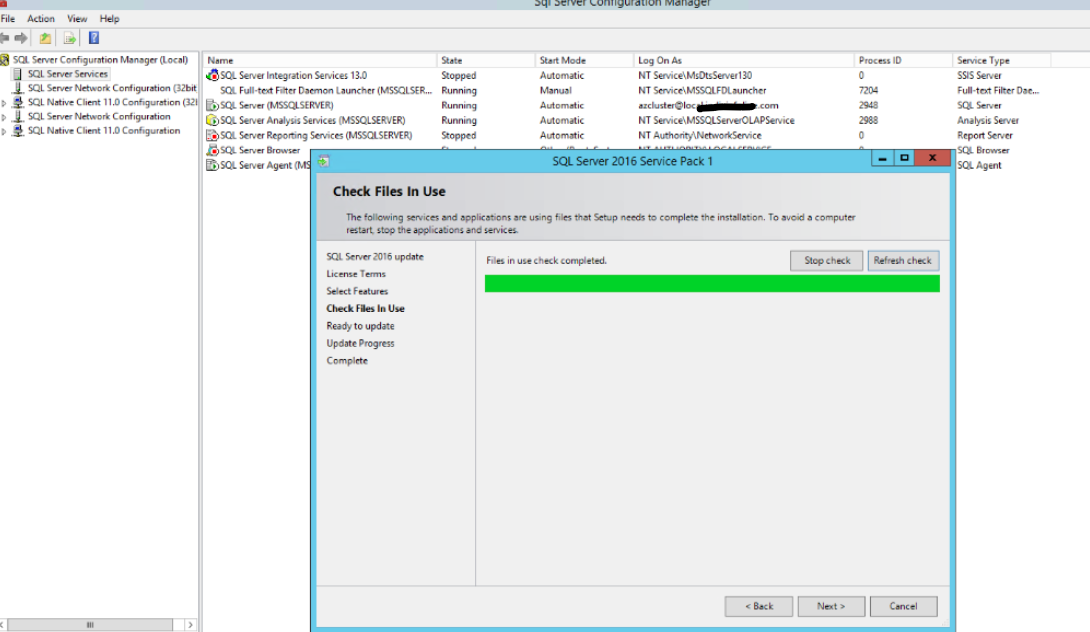Select SQL Server Network Configuration (32bit) text
The height and width of the screenshot is (632, 1090).
pyautogui.click(x=112, y=88)
